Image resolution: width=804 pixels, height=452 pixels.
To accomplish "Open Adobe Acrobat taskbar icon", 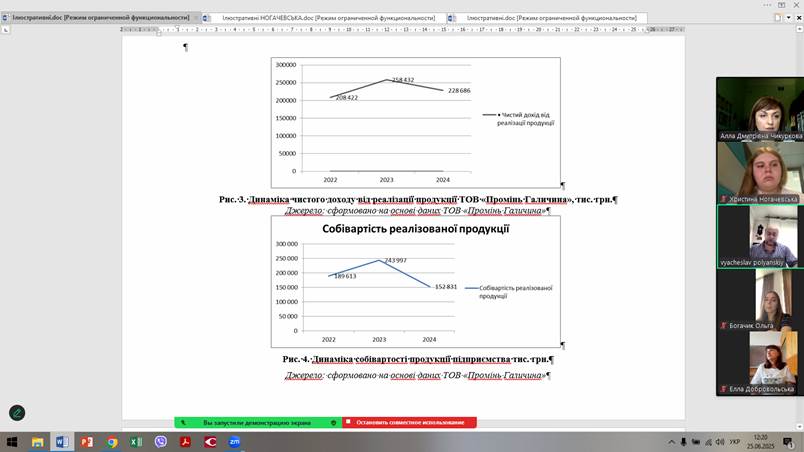I will 185,441.
